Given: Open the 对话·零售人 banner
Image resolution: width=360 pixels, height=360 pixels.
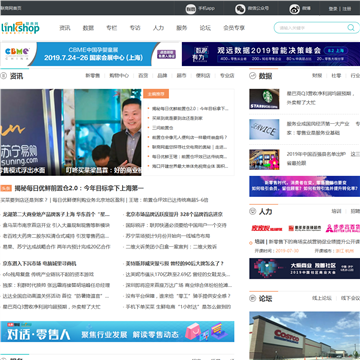Looking at the screenshot, I should pos(117,332).
